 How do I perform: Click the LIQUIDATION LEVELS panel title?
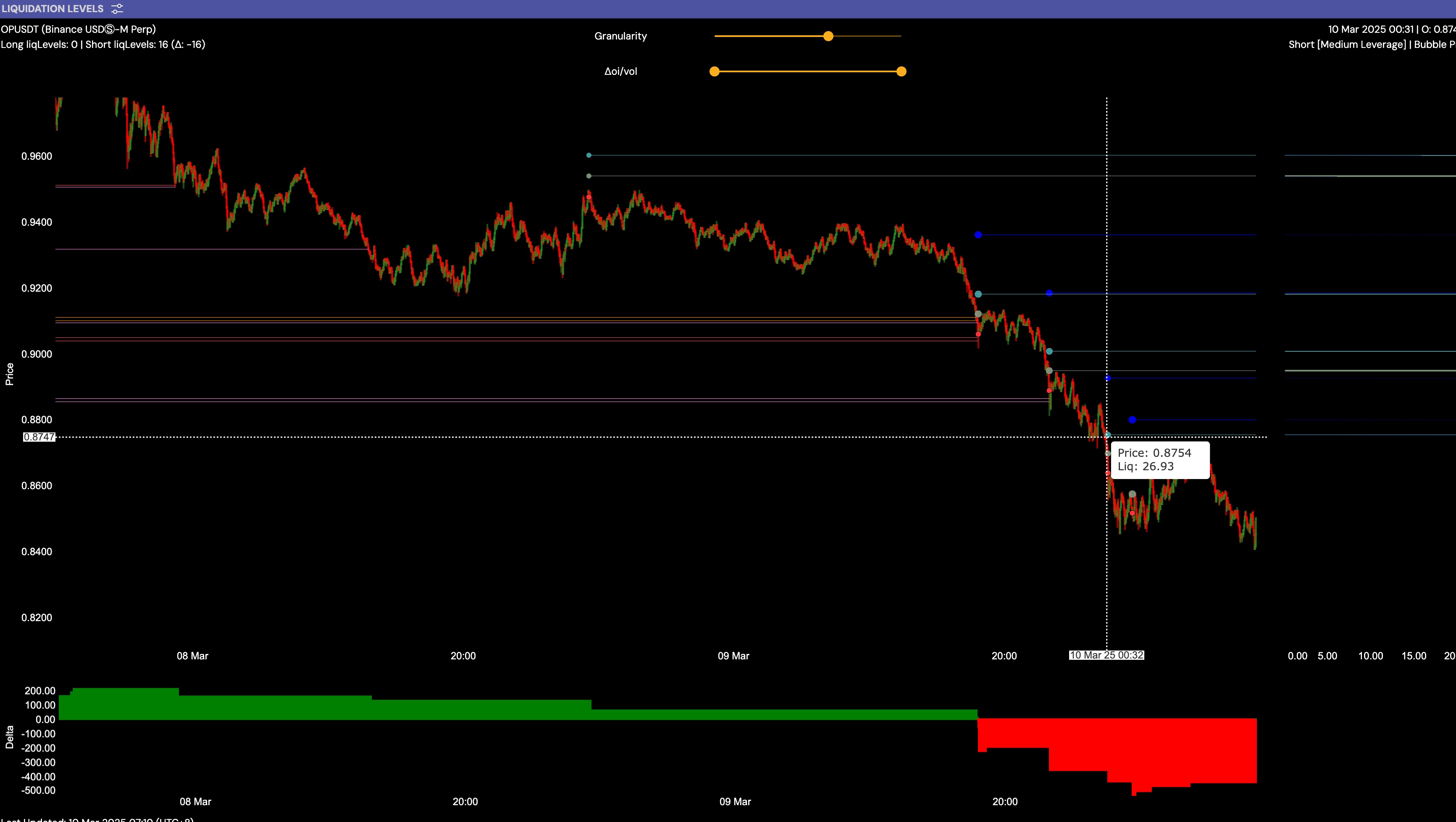click(53, 9)
